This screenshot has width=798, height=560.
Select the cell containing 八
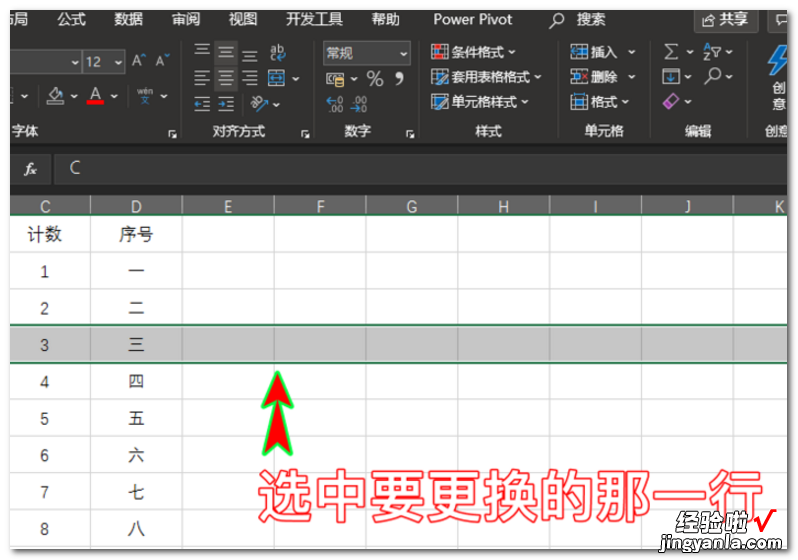[136, 528]
